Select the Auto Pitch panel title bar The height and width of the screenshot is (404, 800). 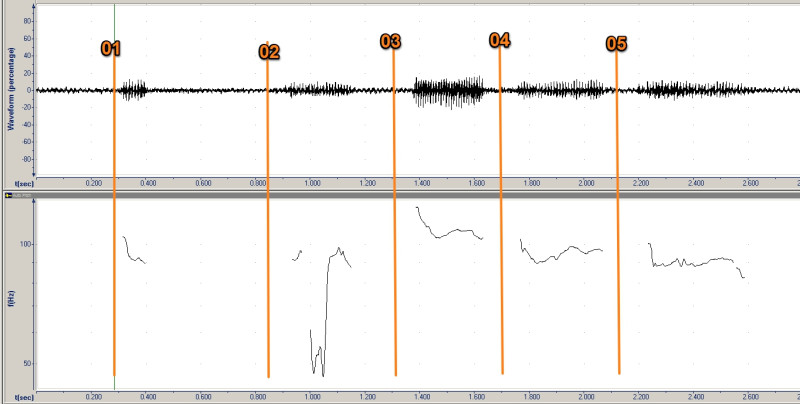click(x=402, y=195)
